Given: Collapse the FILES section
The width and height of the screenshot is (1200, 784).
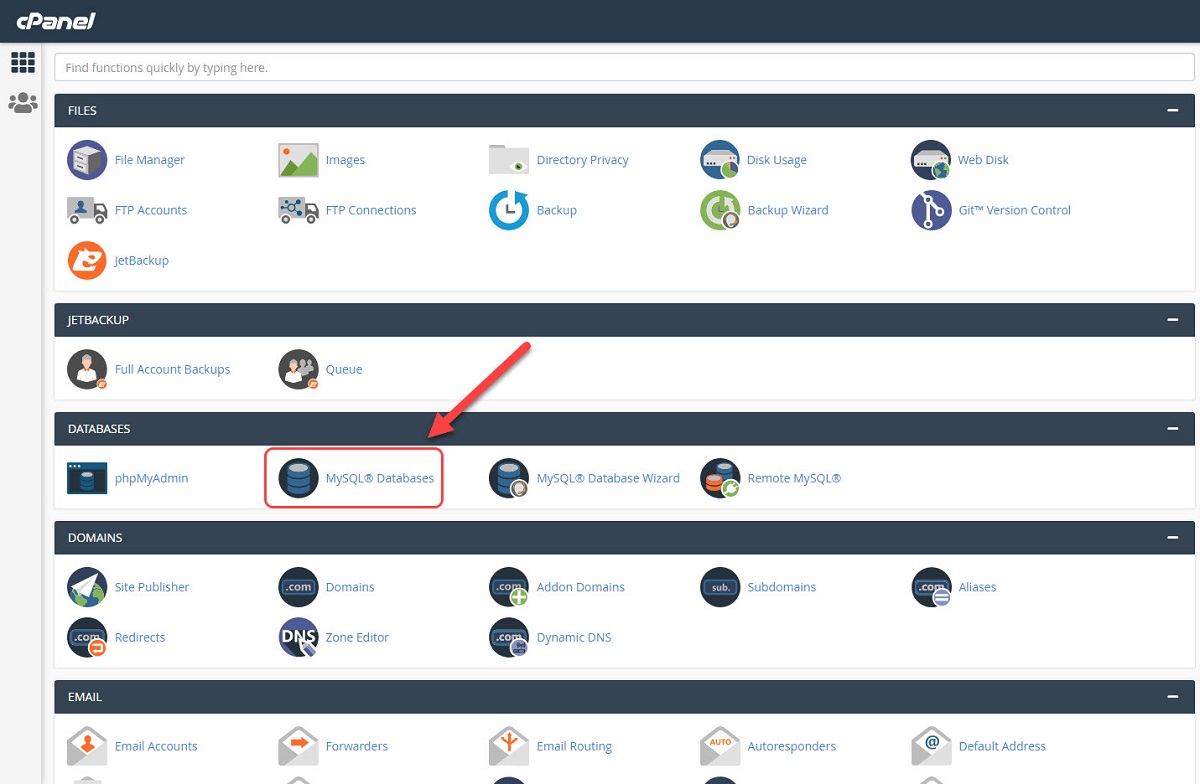Looking at the screenshot, I should pos(1172,110).
